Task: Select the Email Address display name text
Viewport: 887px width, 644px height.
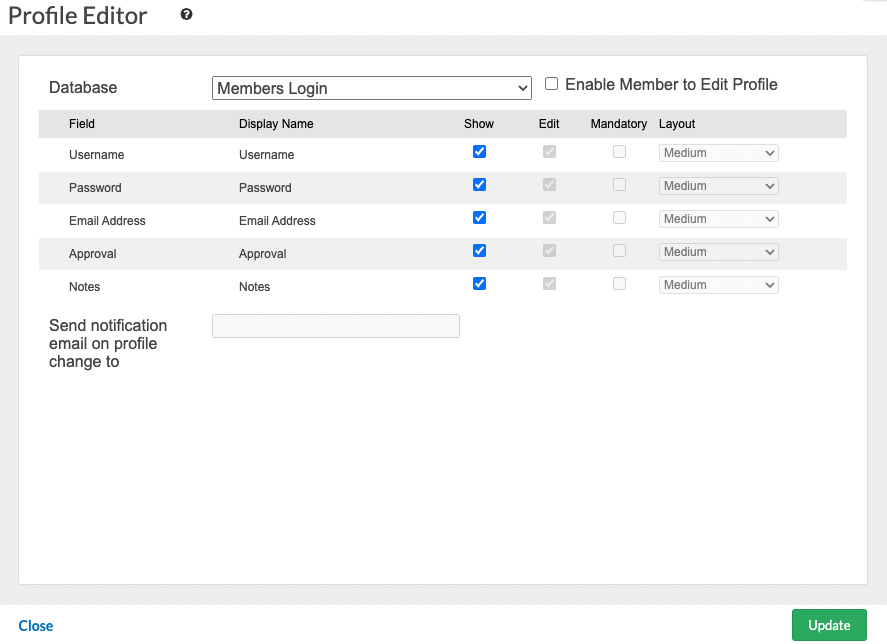Action: (x=277, y=221)
